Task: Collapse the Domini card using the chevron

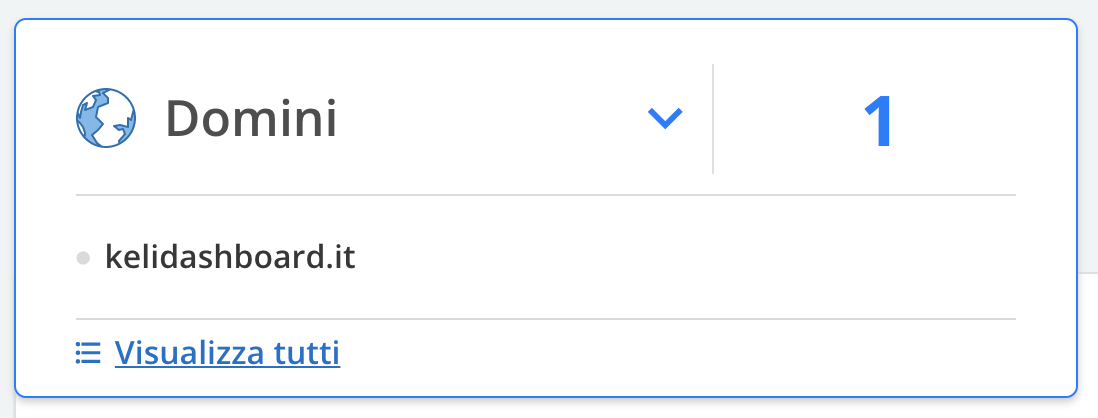Action: (665, 118)
